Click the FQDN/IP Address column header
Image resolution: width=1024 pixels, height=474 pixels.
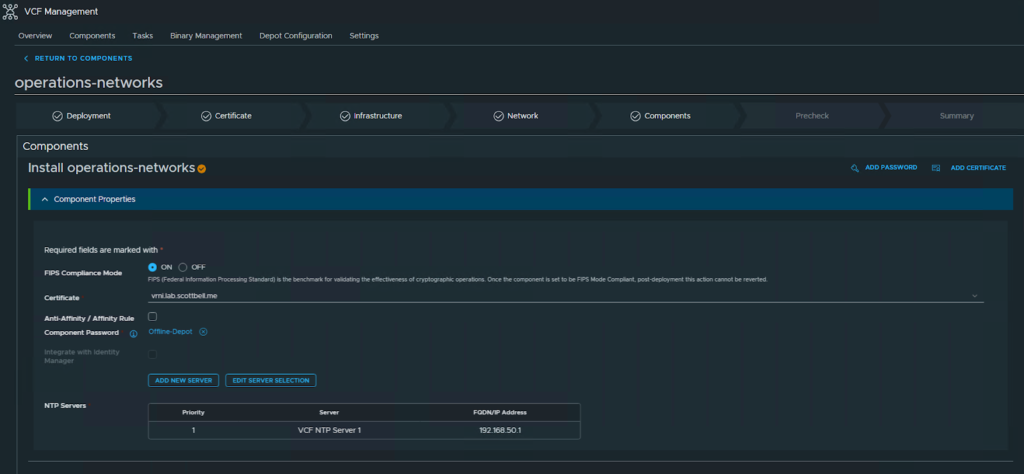coord(500,413)
